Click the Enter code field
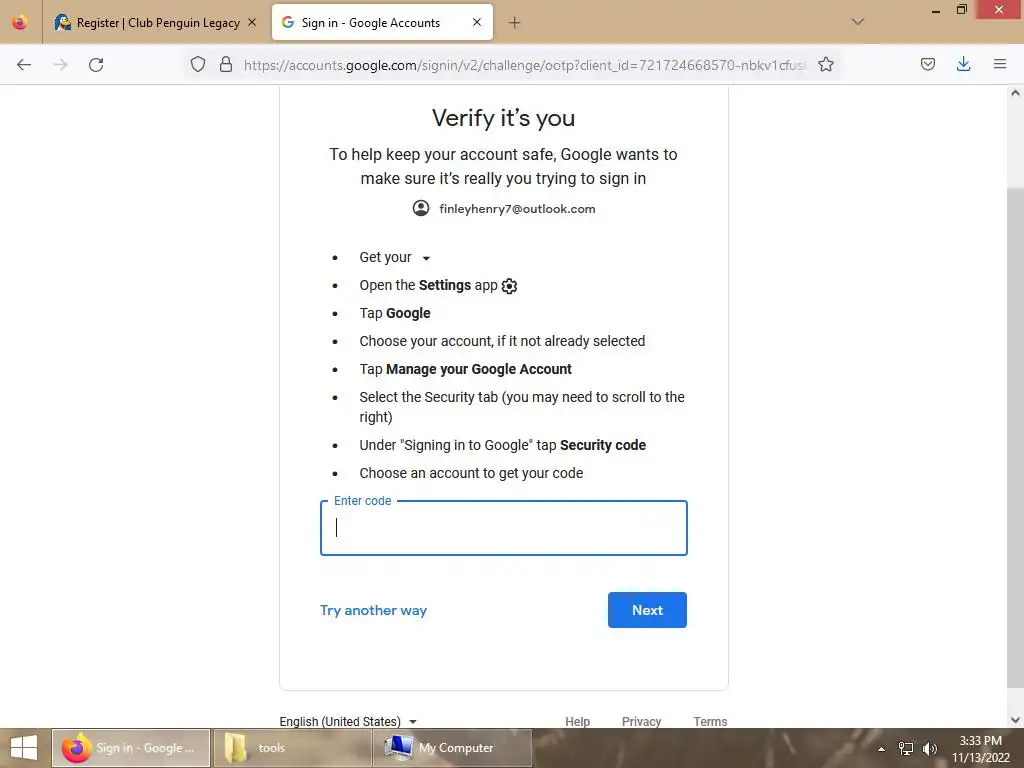The width and height of the screenshot is (1024, 768). coord(504,528)
